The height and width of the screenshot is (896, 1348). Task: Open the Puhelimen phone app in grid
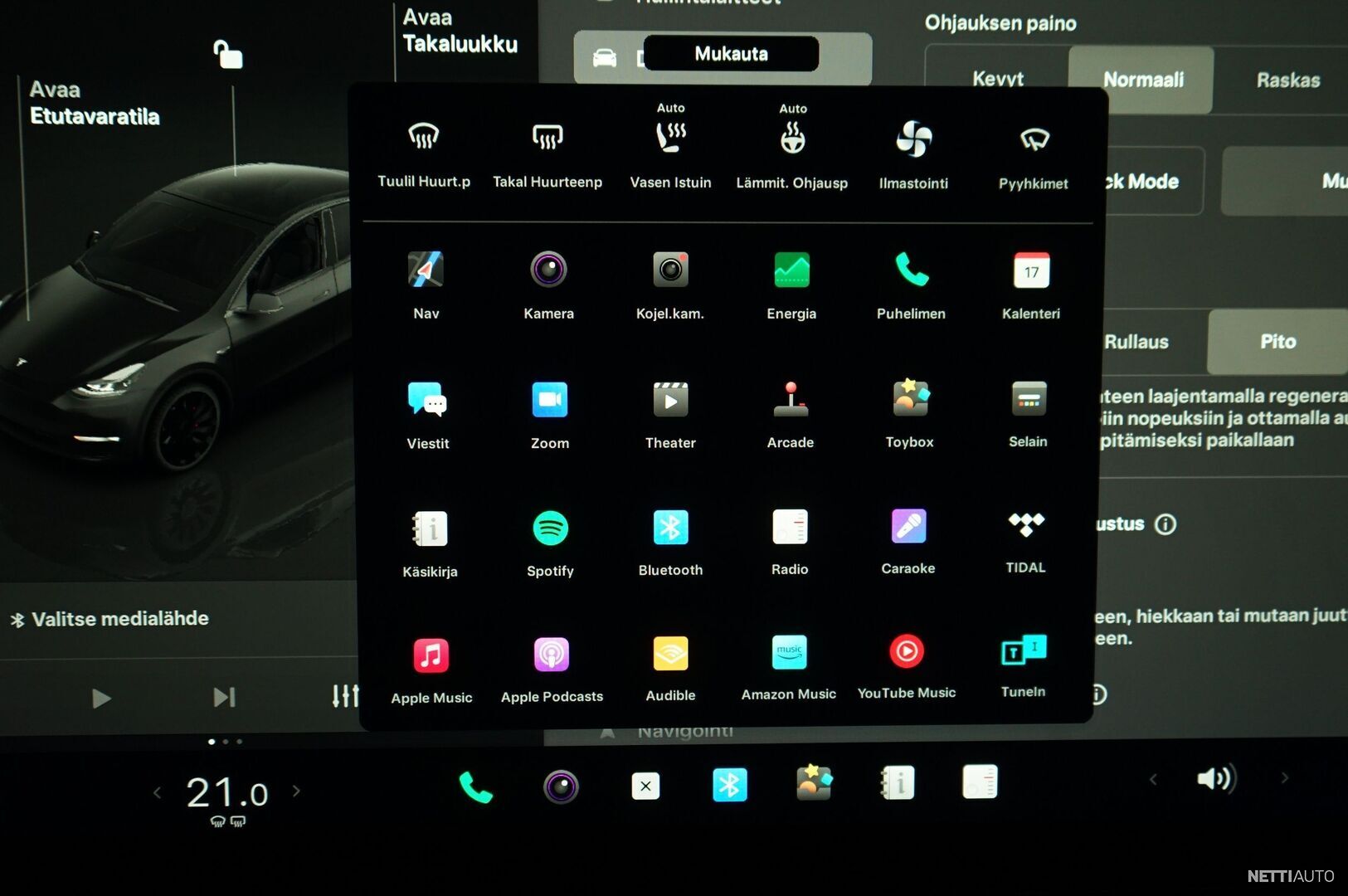point(911,285)
